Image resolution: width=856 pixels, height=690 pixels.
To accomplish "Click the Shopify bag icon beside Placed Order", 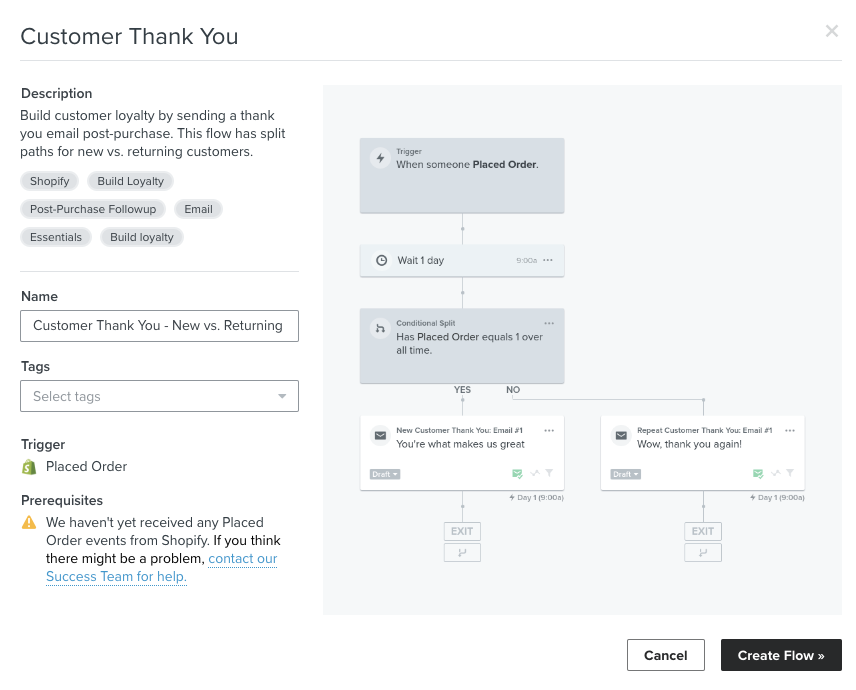I will tap(29, 467).
